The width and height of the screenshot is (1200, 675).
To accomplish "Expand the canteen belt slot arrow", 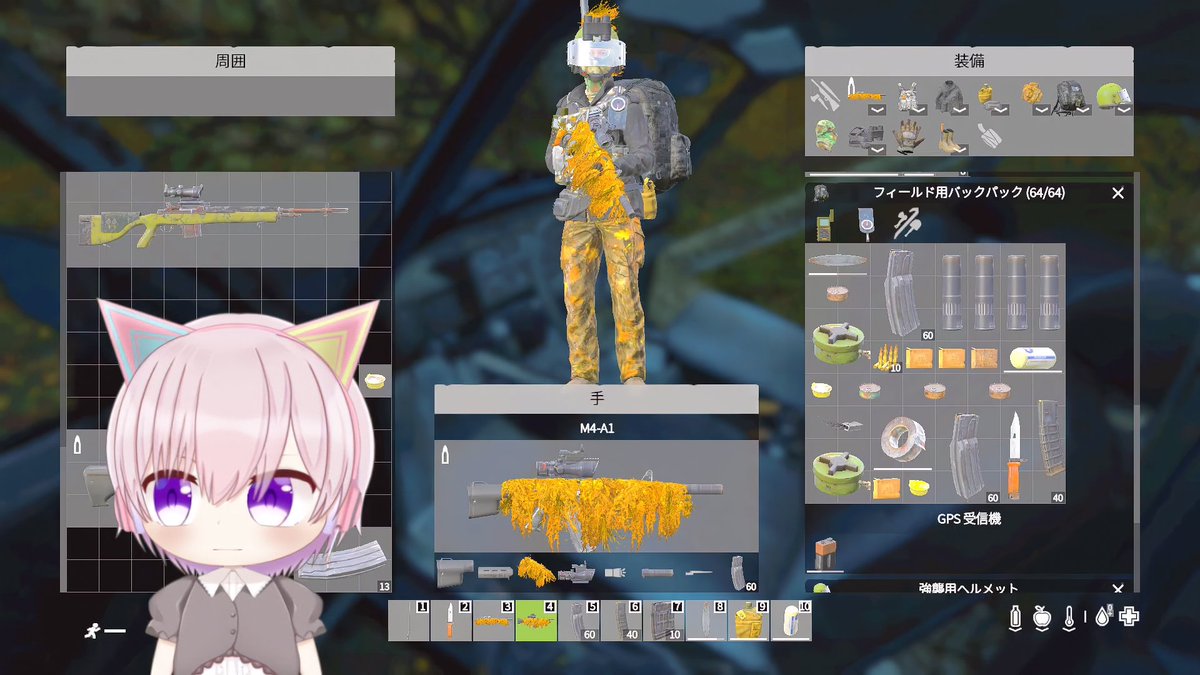I will pyautogui.click(x=1000, y=110).
